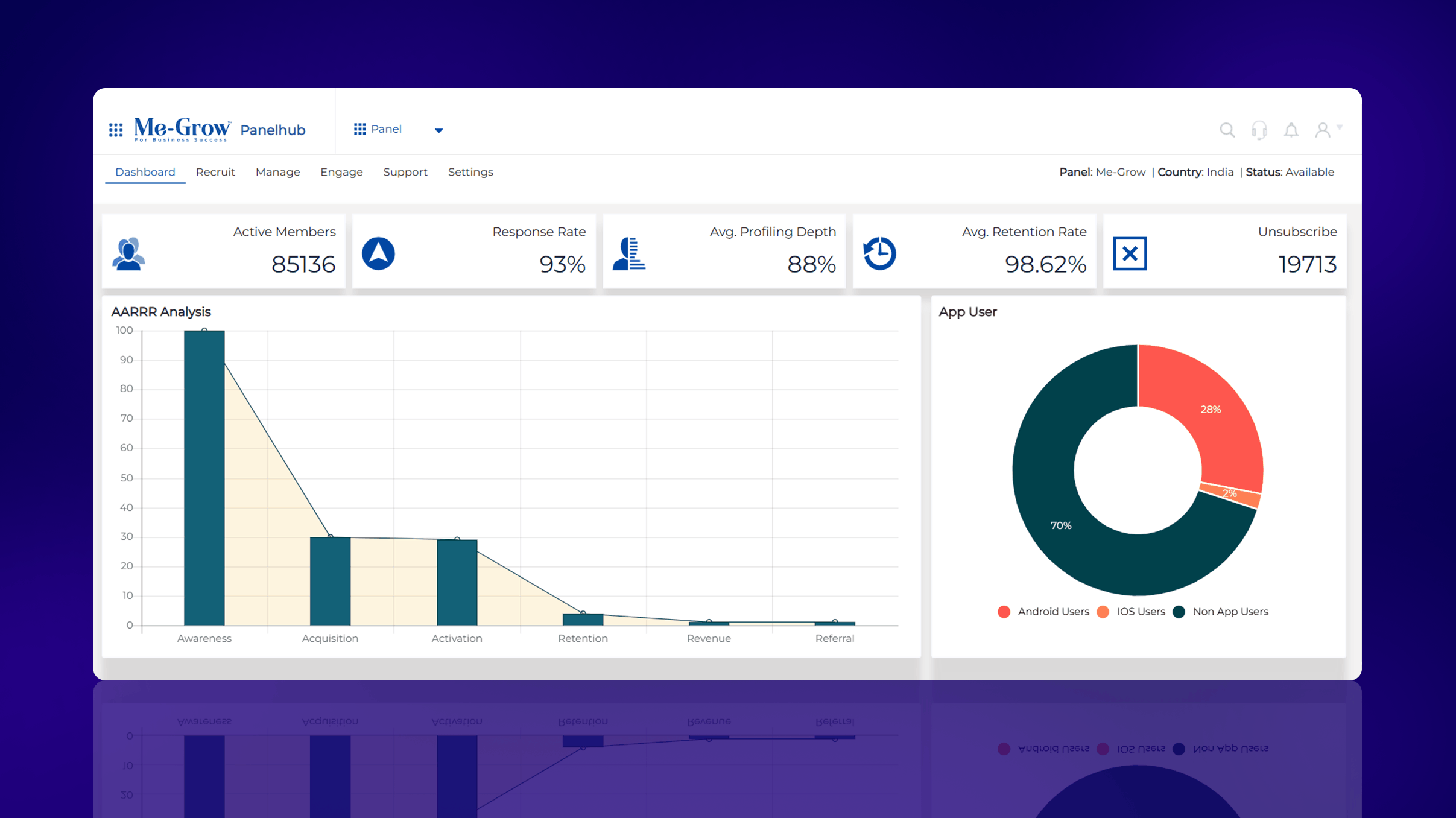The height and width of the screenshot is (818, 1456).
Task: Click the Referral axis label
Action: click(835, 638)
